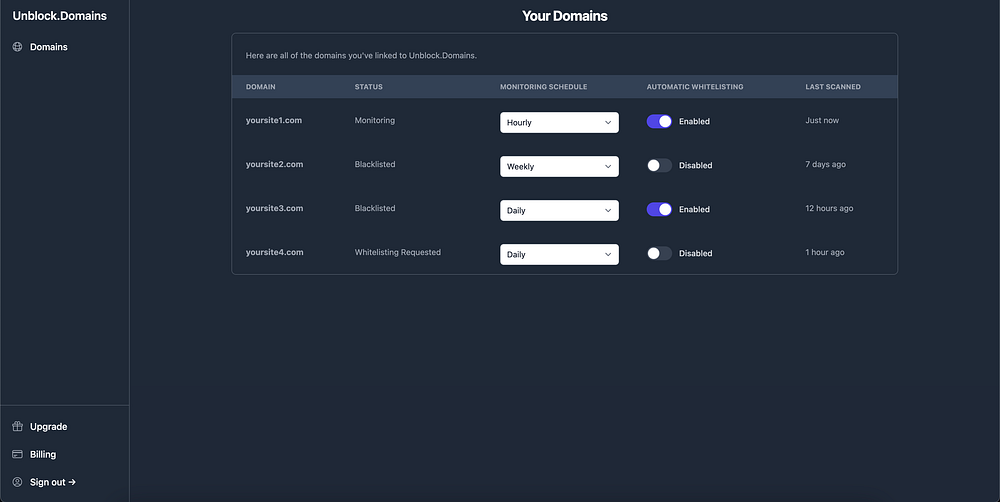Click the Sign out label
The width and height of the screenshot is (1000, 502).
(53, 482)
